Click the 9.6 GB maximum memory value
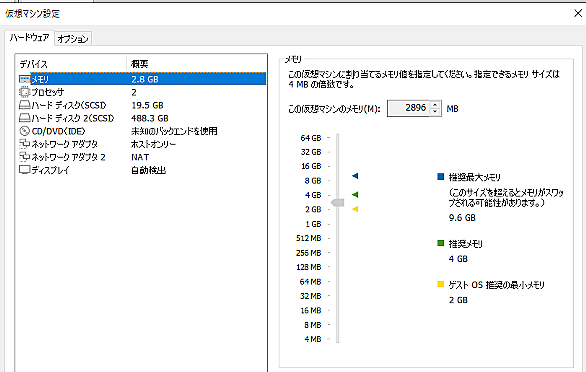 [462, 218]
